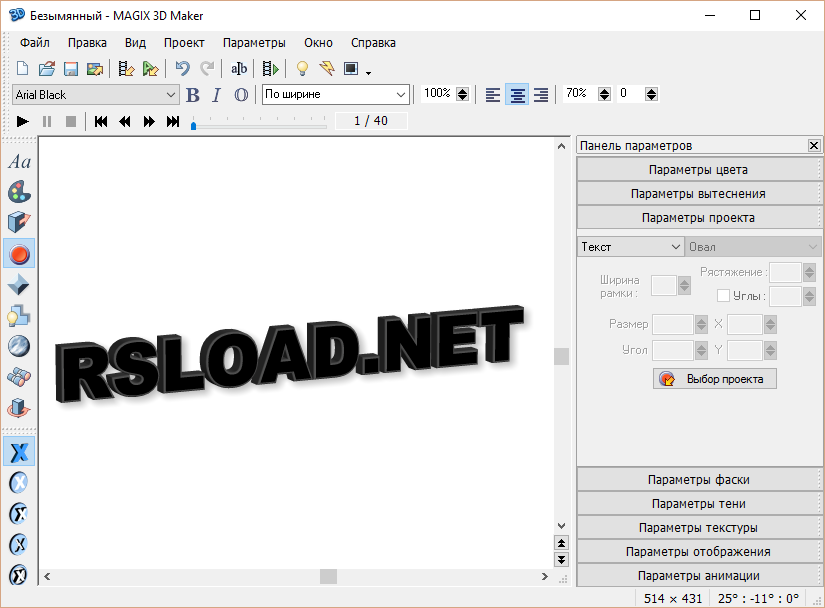This screenshot has height=608, width=825.
Task: Toggle Italic text formatting
Action: pyautogui.click(x=216, y=95)
